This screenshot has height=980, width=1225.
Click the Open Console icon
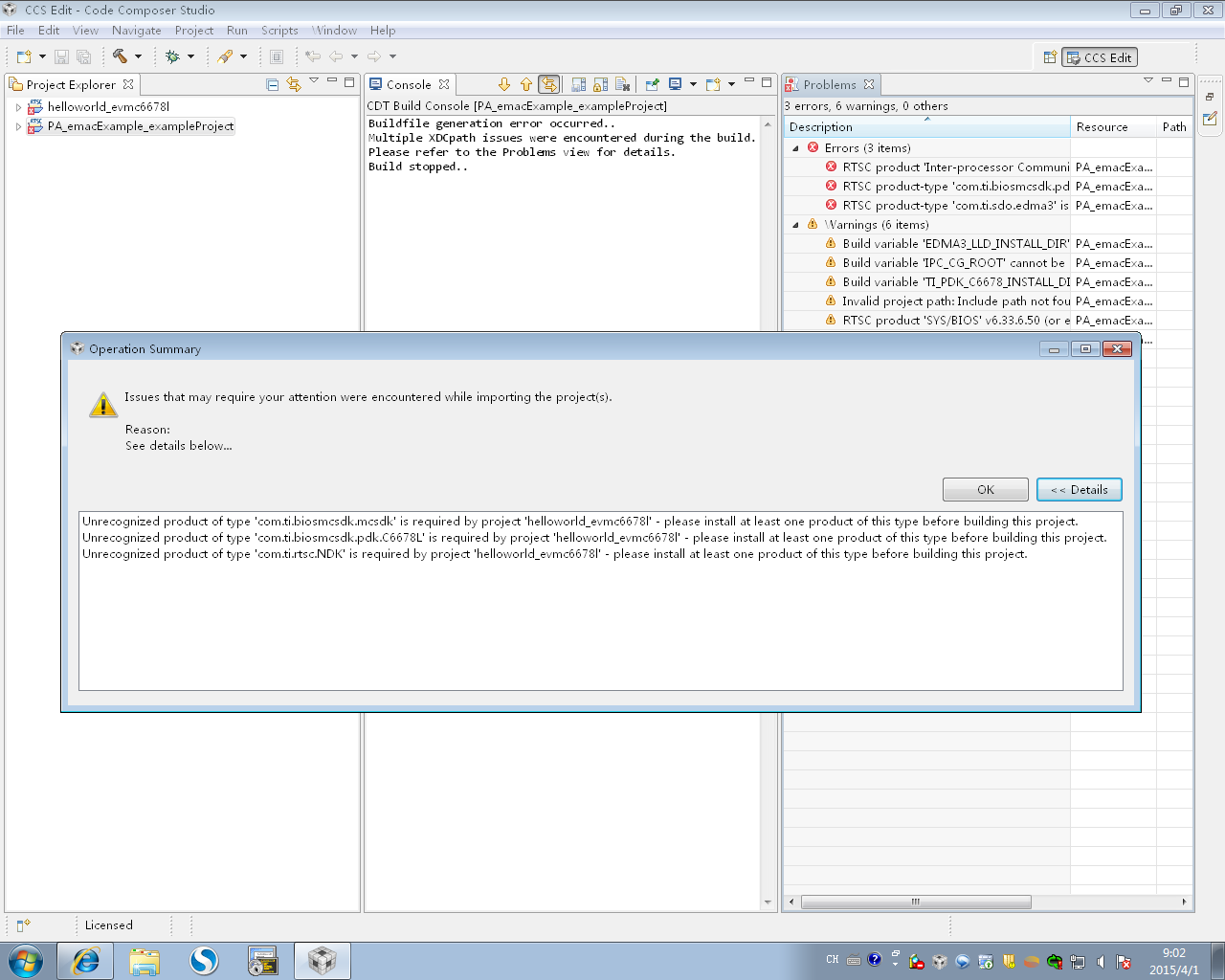[x=713, y=84]
